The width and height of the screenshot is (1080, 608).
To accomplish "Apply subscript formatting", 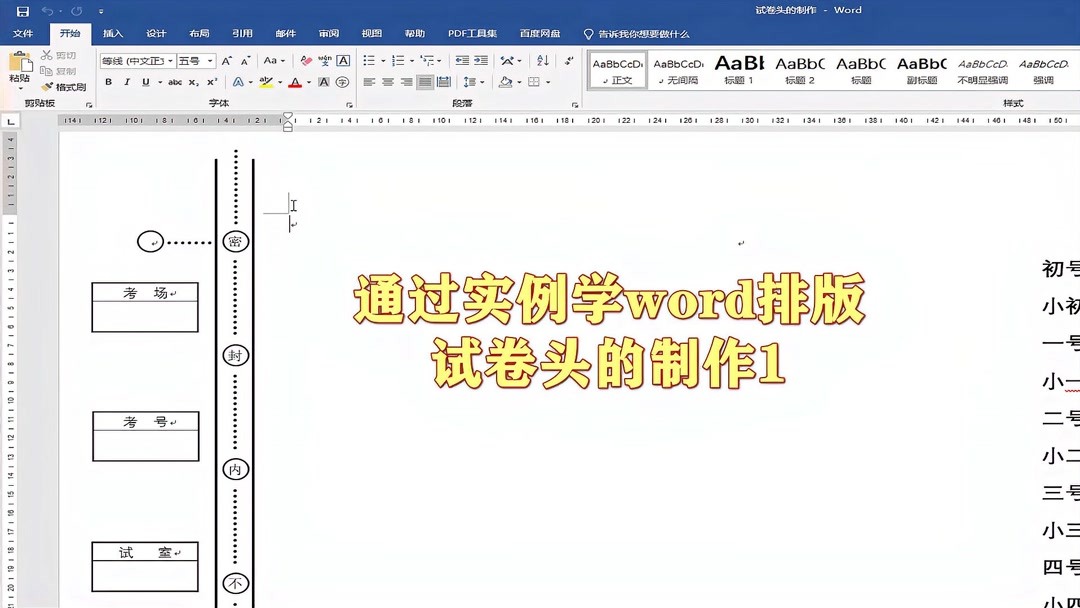I will 192,81.
